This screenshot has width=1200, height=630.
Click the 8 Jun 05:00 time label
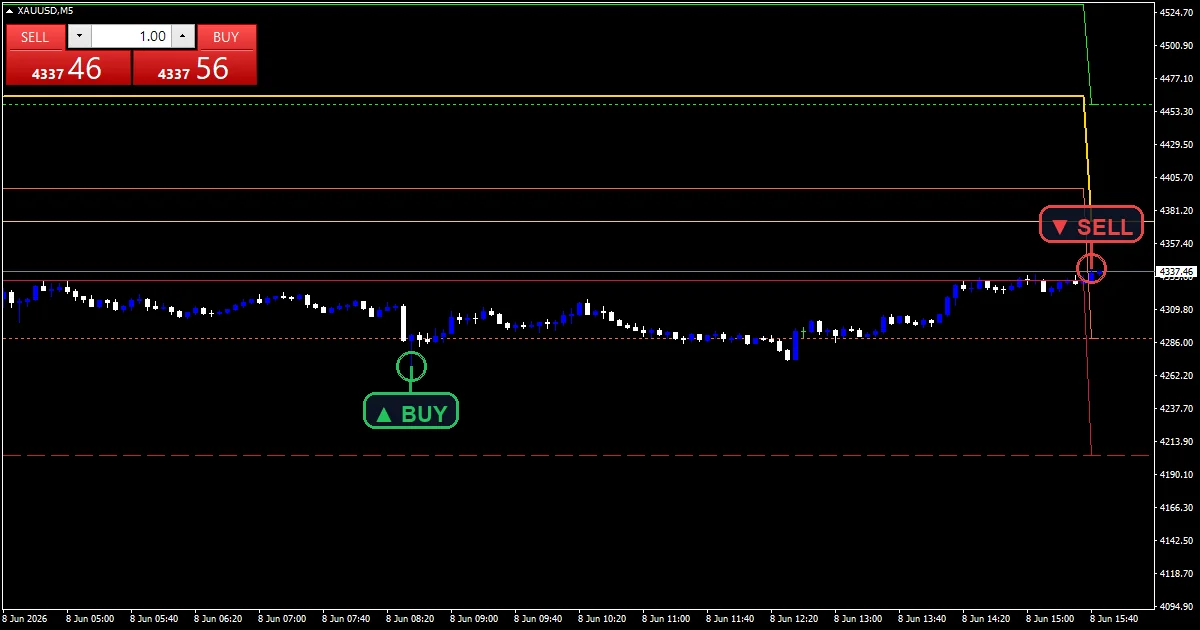[92, 618]
